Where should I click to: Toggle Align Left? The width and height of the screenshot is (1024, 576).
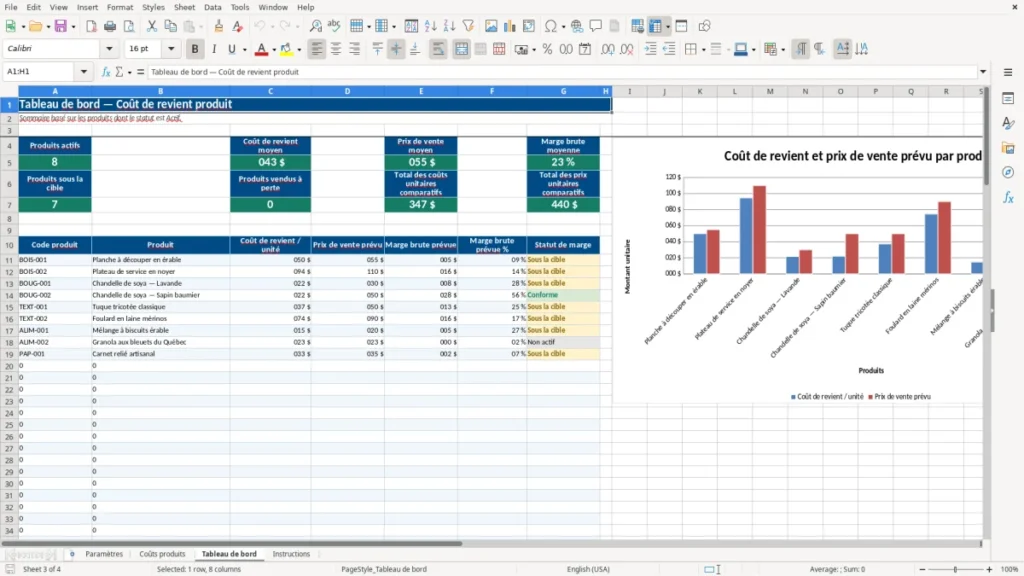point(317,49)
